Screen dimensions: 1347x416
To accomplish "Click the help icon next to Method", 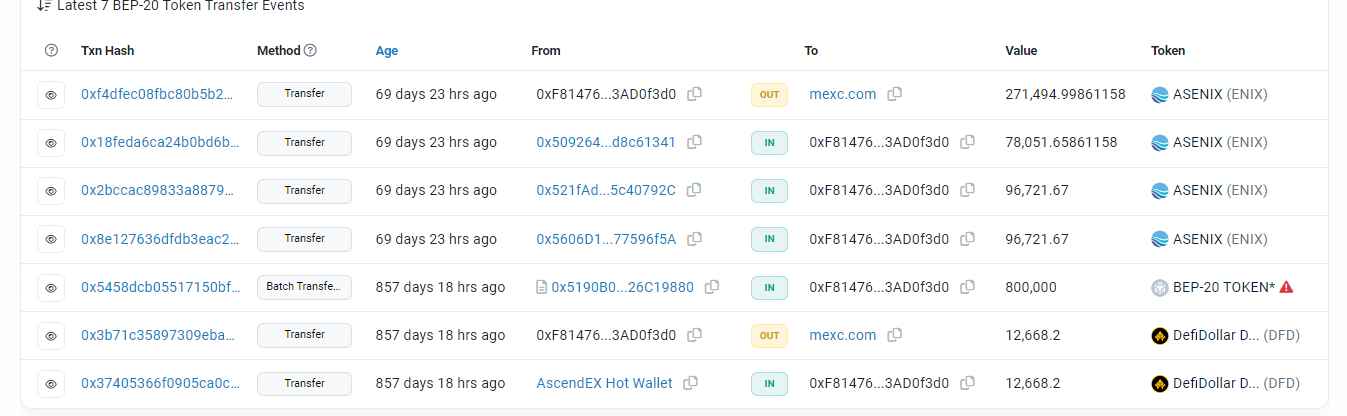I will click(x=310, y=50).
